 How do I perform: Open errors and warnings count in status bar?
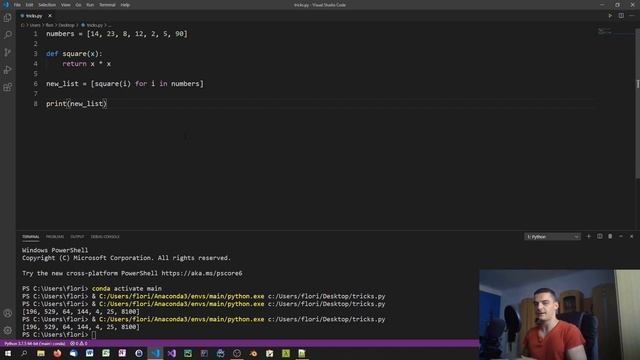78,344
